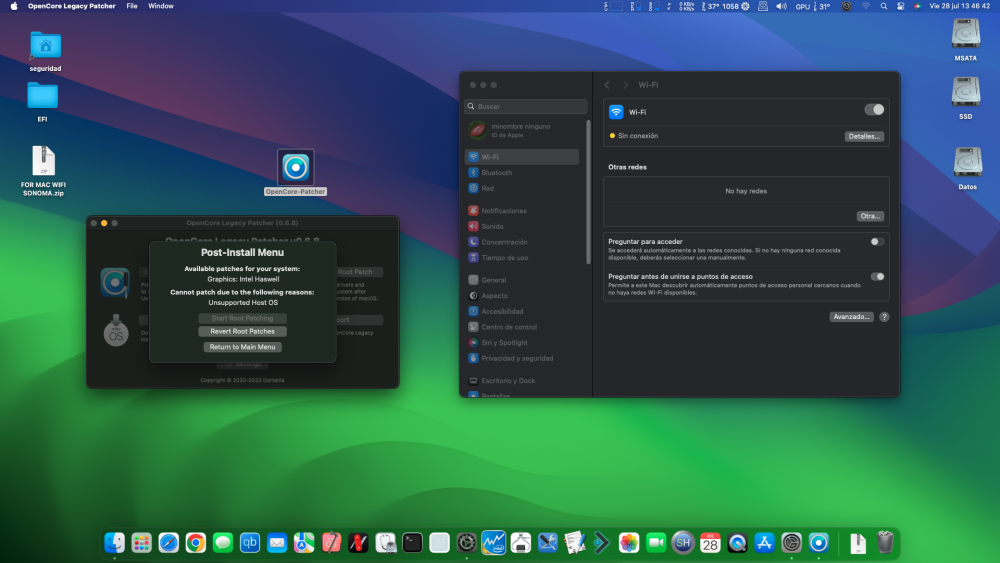The height and width of the screenshot is (563, 1000).
Task: Click the Otra... button under Otras redes
Action: tap(870, 216)
